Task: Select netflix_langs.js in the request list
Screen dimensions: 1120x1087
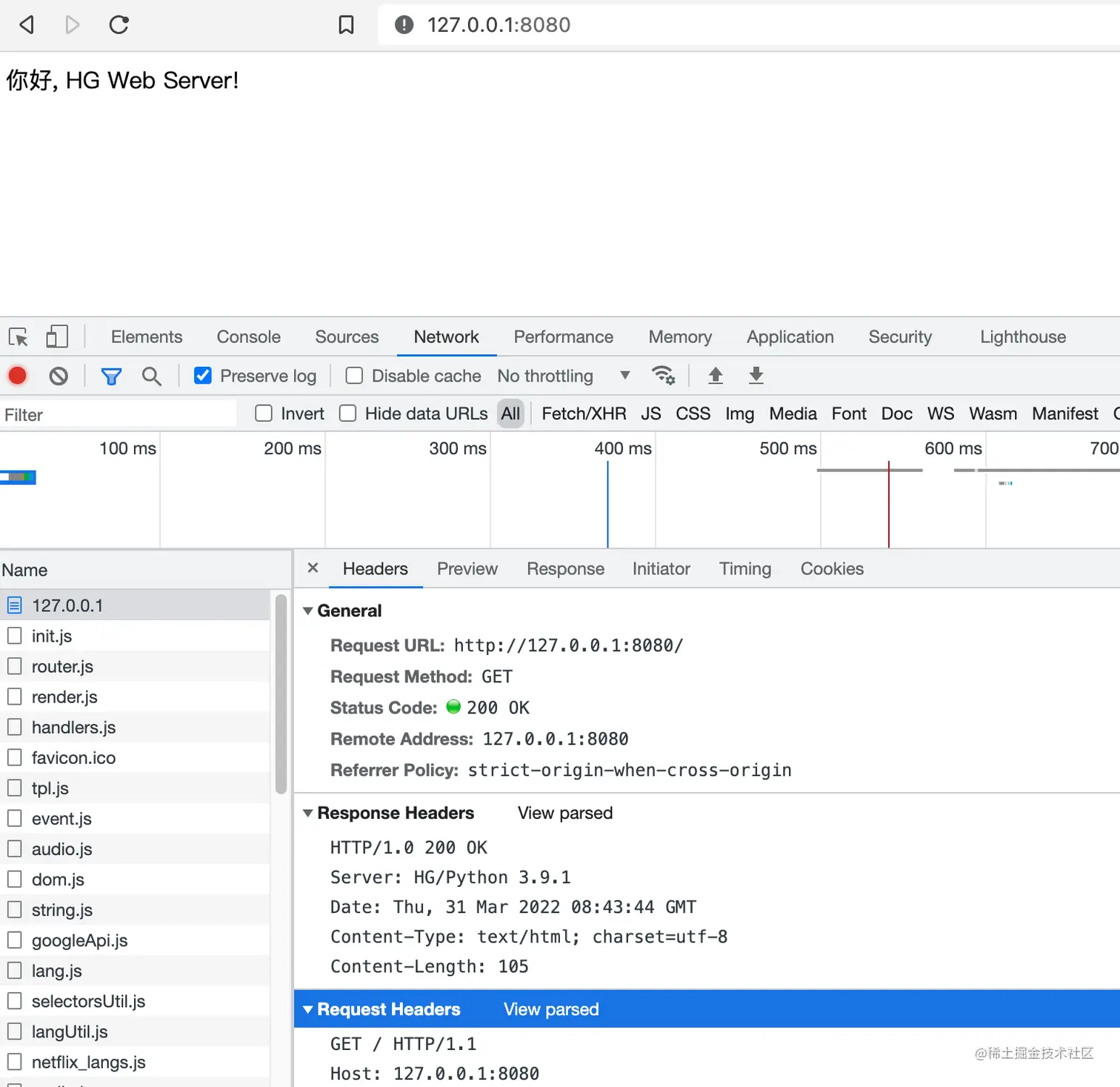Action: (x=135, y=1062)
